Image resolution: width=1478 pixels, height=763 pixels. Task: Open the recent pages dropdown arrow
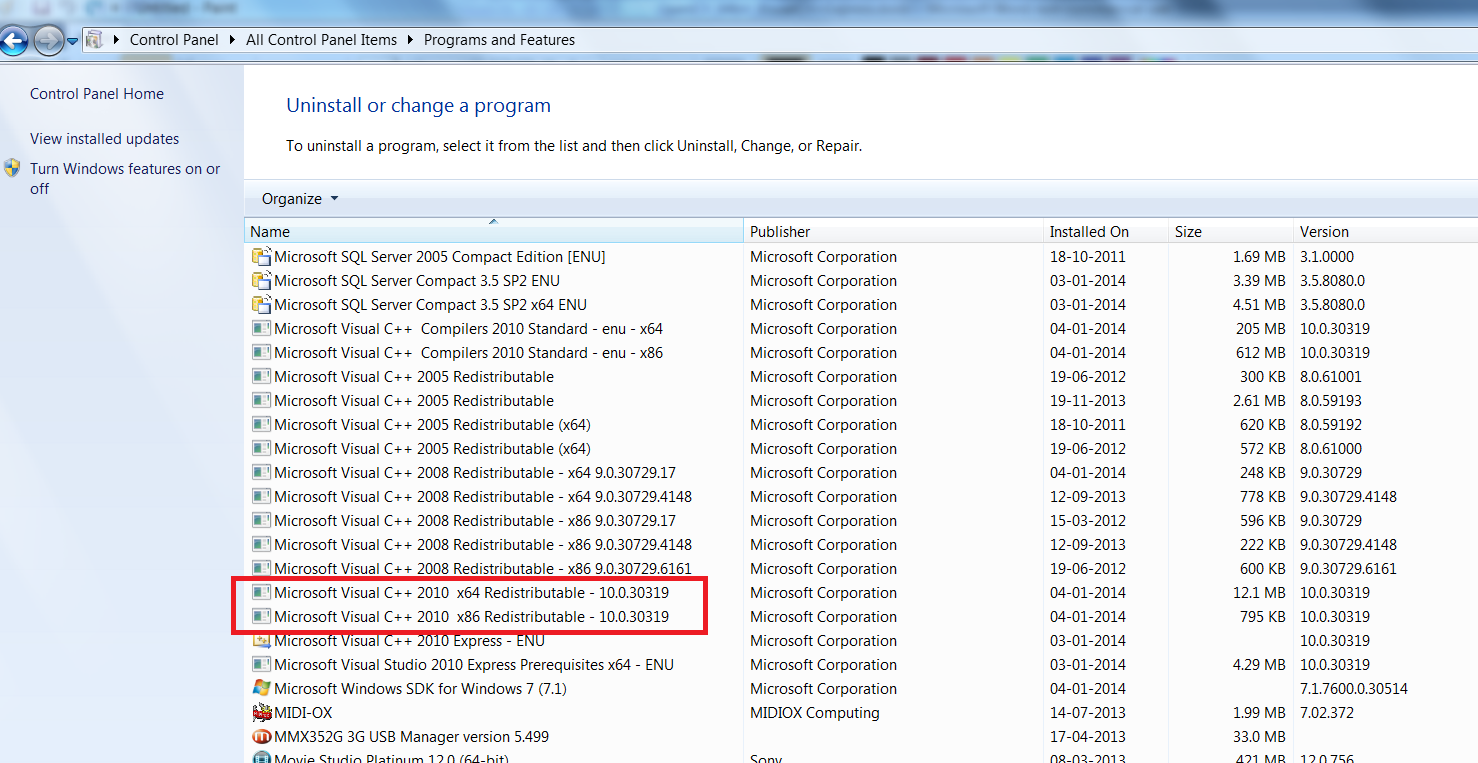pos(72,42)
